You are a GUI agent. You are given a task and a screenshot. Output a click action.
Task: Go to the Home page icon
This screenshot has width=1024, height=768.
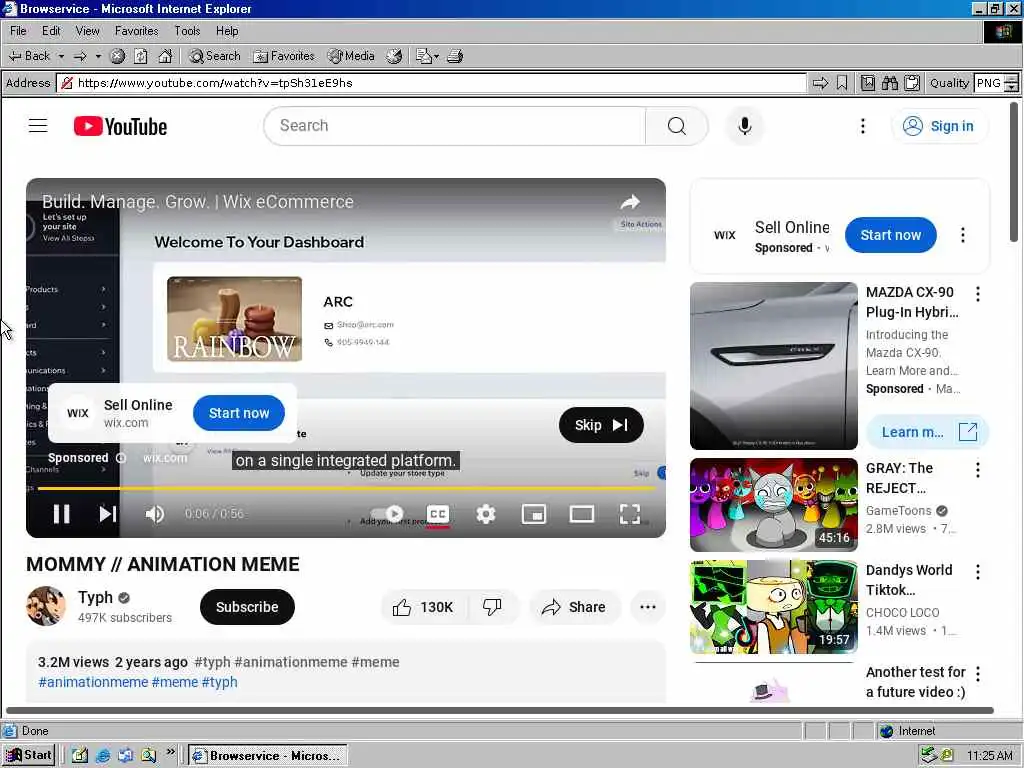165,56
